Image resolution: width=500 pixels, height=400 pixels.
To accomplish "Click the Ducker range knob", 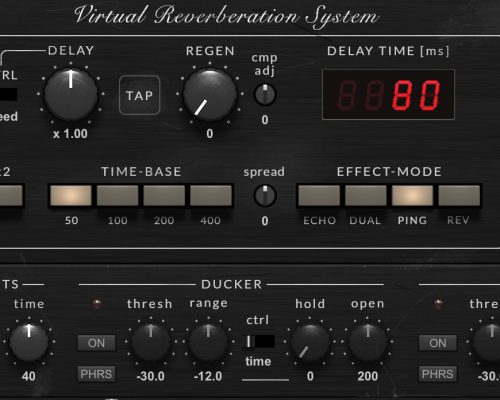I will point(208,342).
